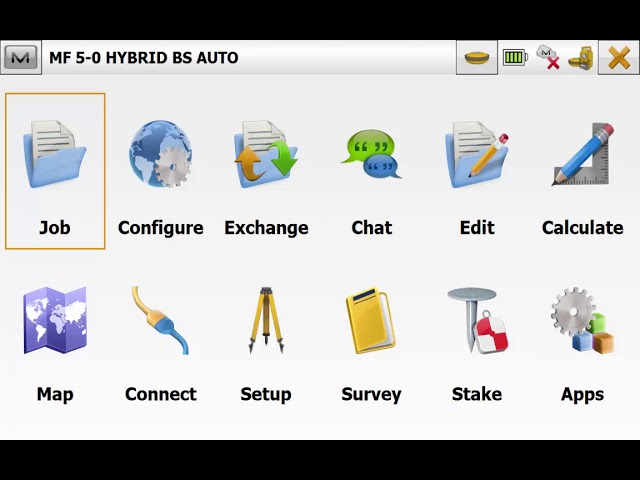Open the Apps gear and blocks icon
Image resolution: width=640 pixels, height=480 pixels.
click(582, 321)
